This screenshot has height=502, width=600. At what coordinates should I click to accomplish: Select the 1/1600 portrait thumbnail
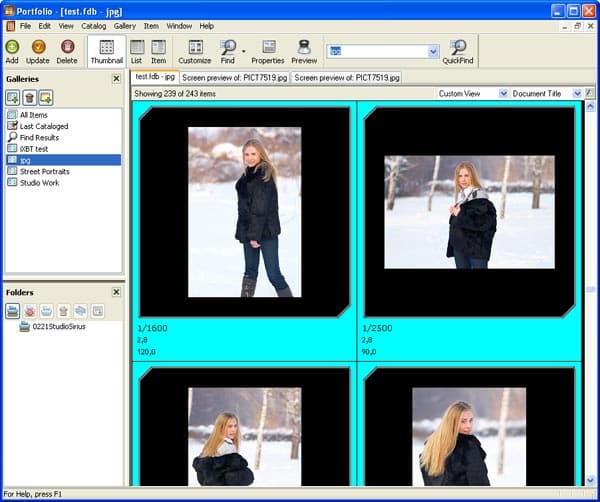(x=245, y=212)
